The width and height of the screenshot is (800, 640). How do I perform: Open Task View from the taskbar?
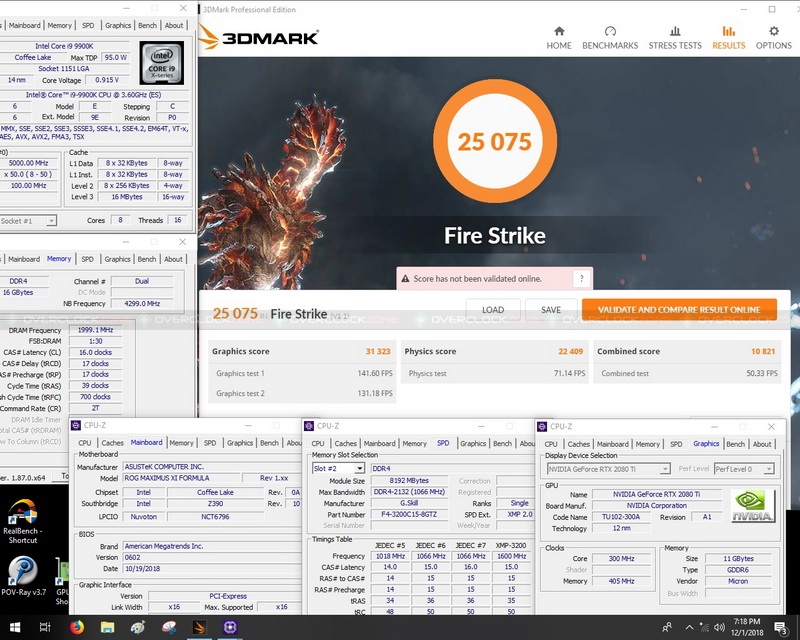point(45,627)
